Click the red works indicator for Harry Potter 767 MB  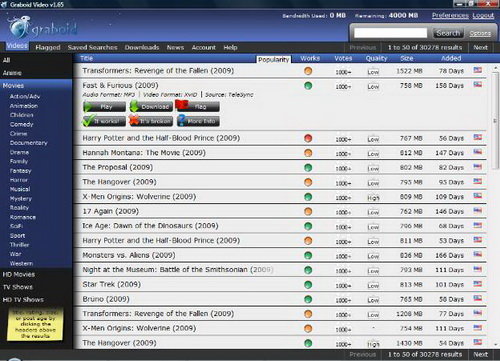(308, 138)
